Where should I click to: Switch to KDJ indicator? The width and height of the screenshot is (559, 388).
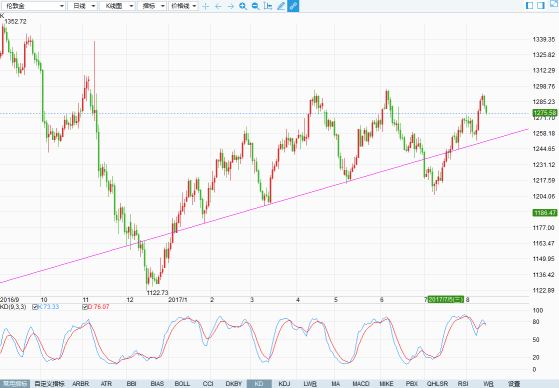[284, 384]
